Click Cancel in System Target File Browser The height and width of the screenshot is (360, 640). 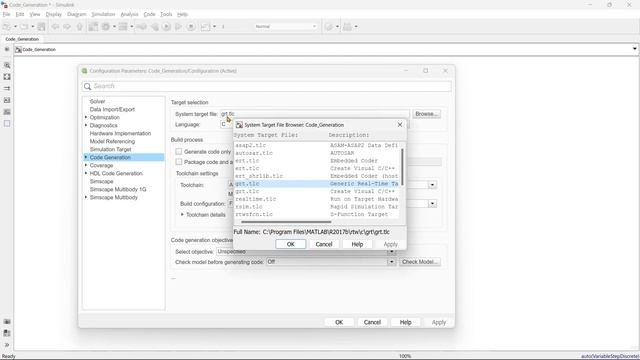(x=324, y=244)
